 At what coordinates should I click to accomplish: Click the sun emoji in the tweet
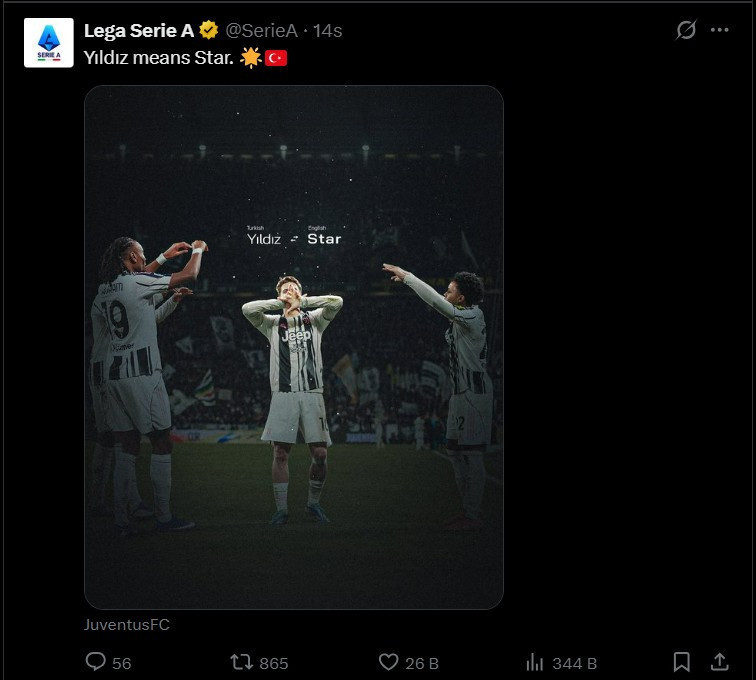point(251,58)
